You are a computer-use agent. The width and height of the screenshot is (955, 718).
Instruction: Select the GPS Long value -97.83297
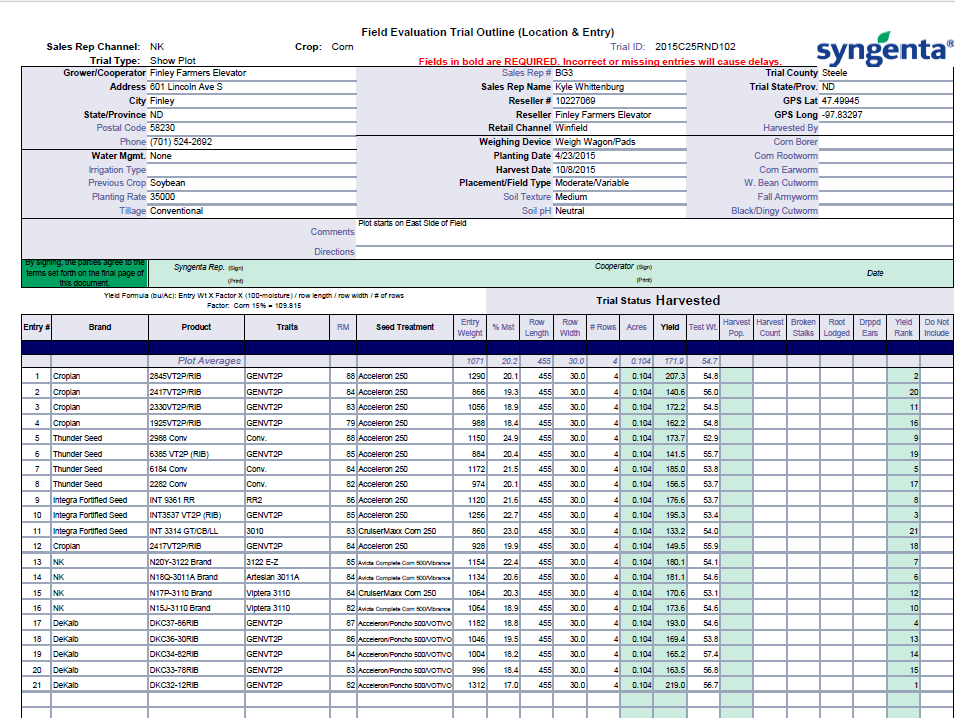click(842, 115)
